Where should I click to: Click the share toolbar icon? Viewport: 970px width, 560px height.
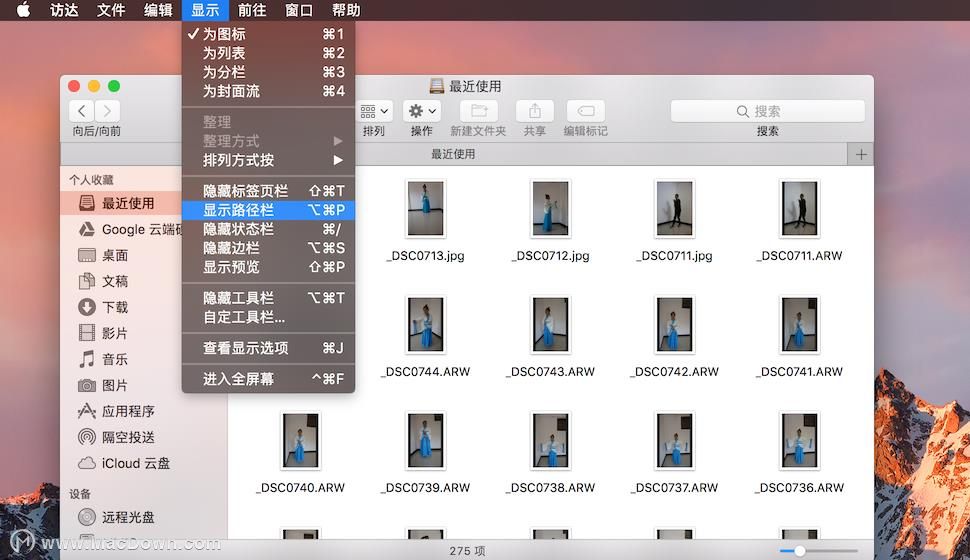click(x=534, y=111)
